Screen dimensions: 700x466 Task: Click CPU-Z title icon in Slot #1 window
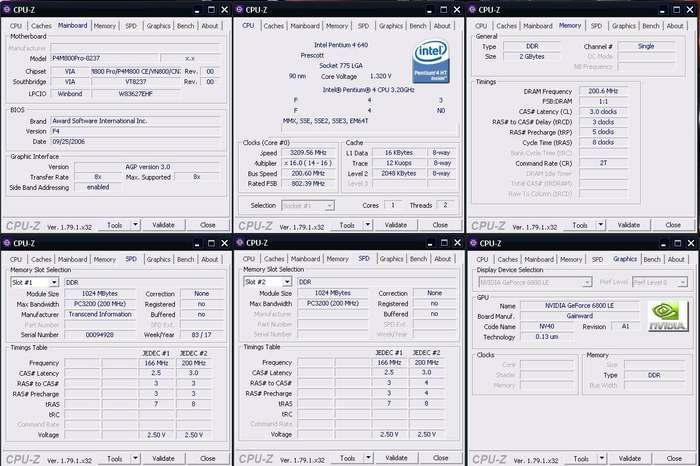tap(7, 243)
